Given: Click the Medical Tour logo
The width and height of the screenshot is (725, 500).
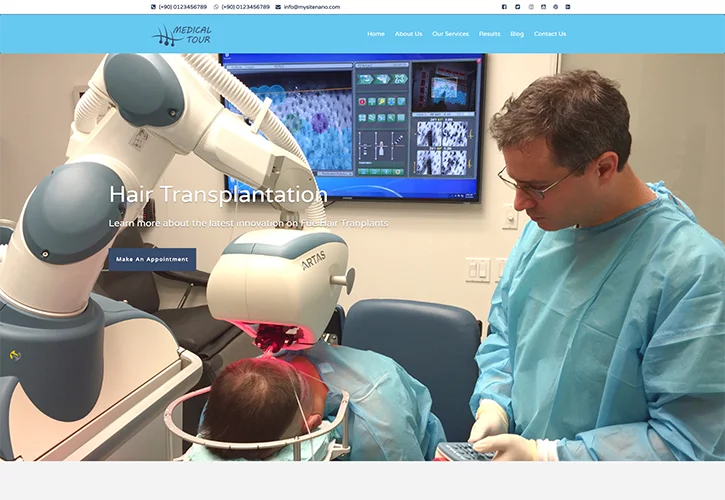Looking at the screenshot, I should click(182, 35).
